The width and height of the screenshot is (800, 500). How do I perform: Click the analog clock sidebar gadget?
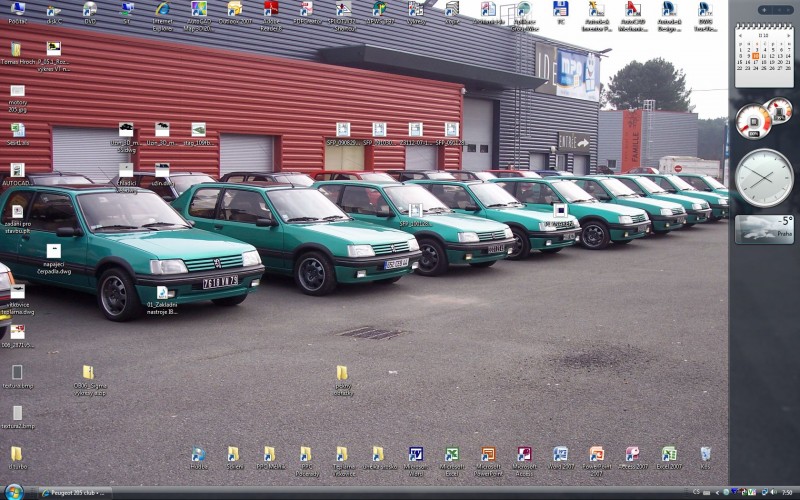[764, 177]
